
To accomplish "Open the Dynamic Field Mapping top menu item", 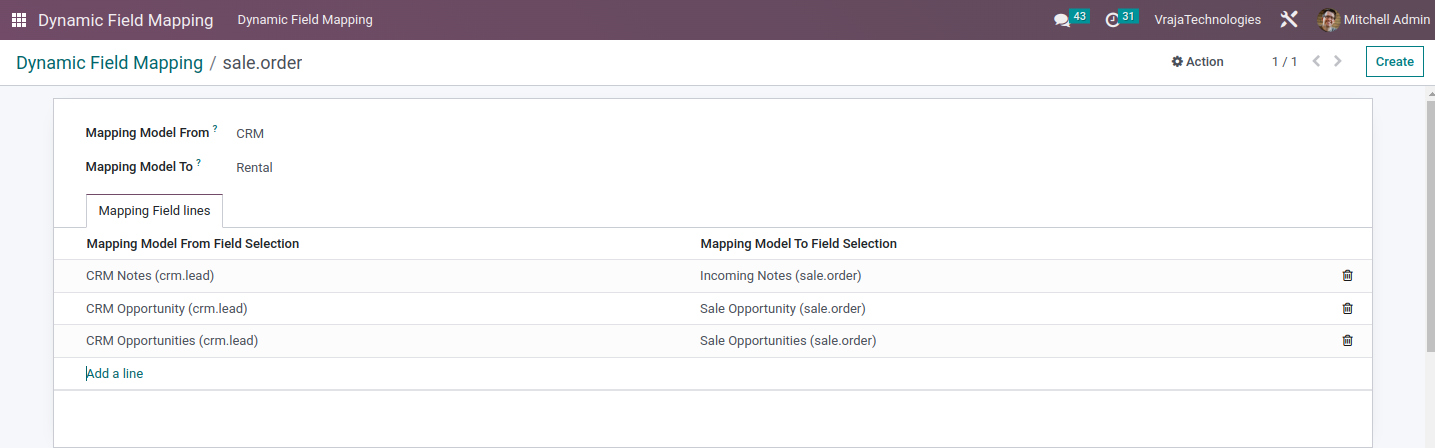I will [x=305, y=20].
